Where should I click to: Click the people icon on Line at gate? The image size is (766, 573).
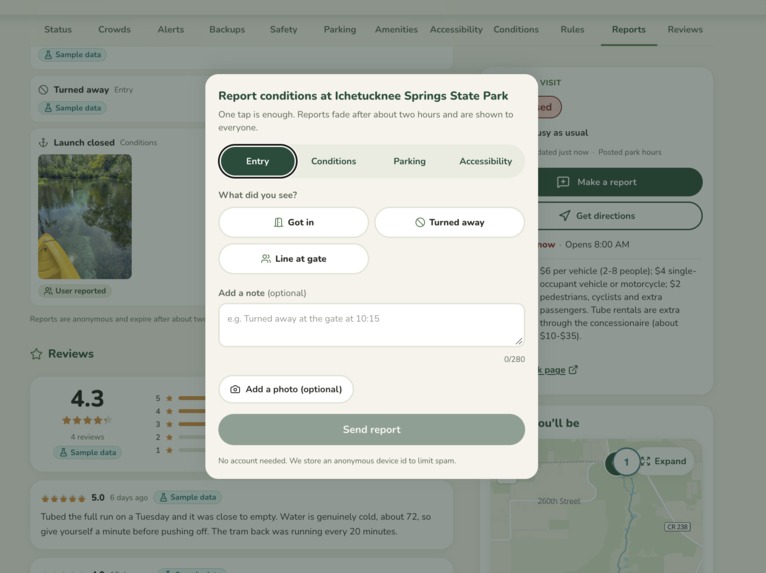click(266, 259)
